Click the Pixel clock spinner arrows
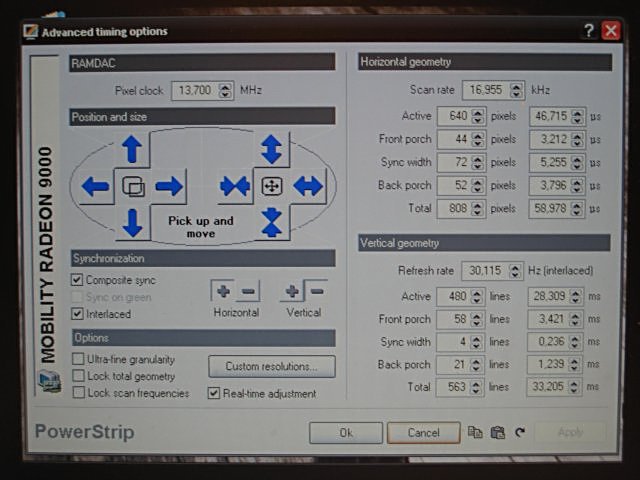Screen dimensions: 640x480 [225, 90]
